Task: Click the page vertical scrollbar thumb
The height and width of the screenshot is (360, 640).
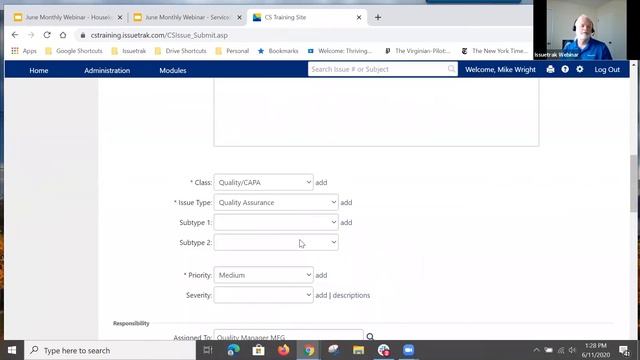Action: point(634,184)
